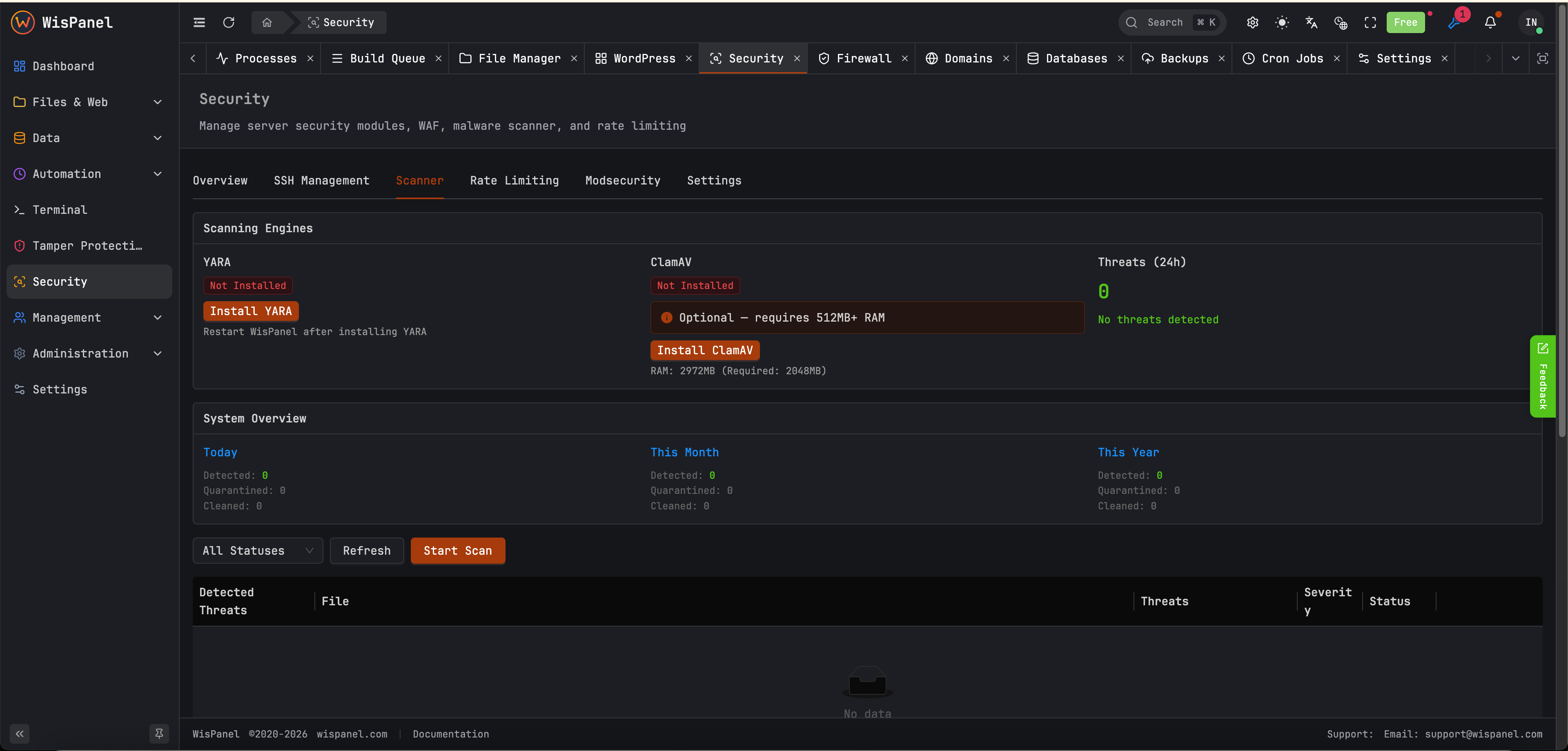The image size is (1568, 751).
Task: Open the SSH Management sub-tab
Action: [x=321, y=181]
